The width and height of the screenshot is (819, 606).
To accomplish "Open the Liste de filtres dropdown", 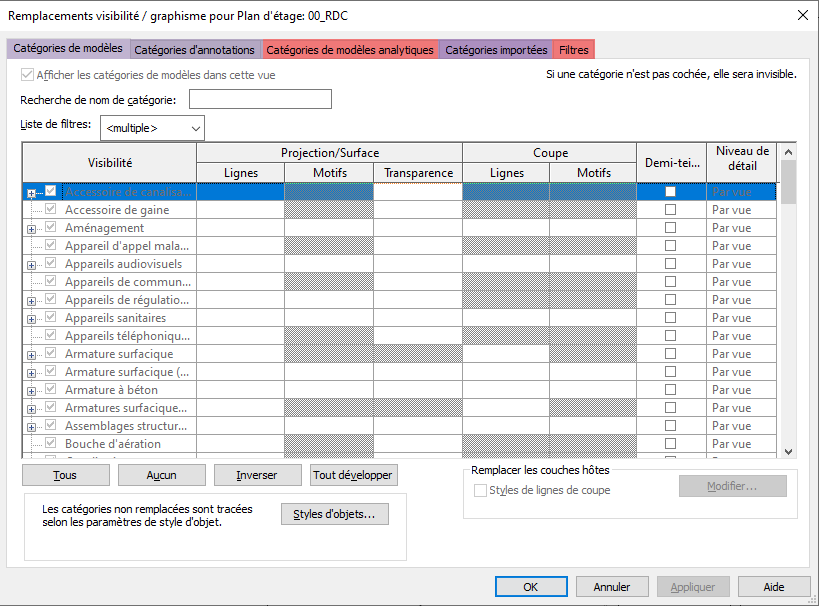I will pyautogui.click(x=152, y=128).
